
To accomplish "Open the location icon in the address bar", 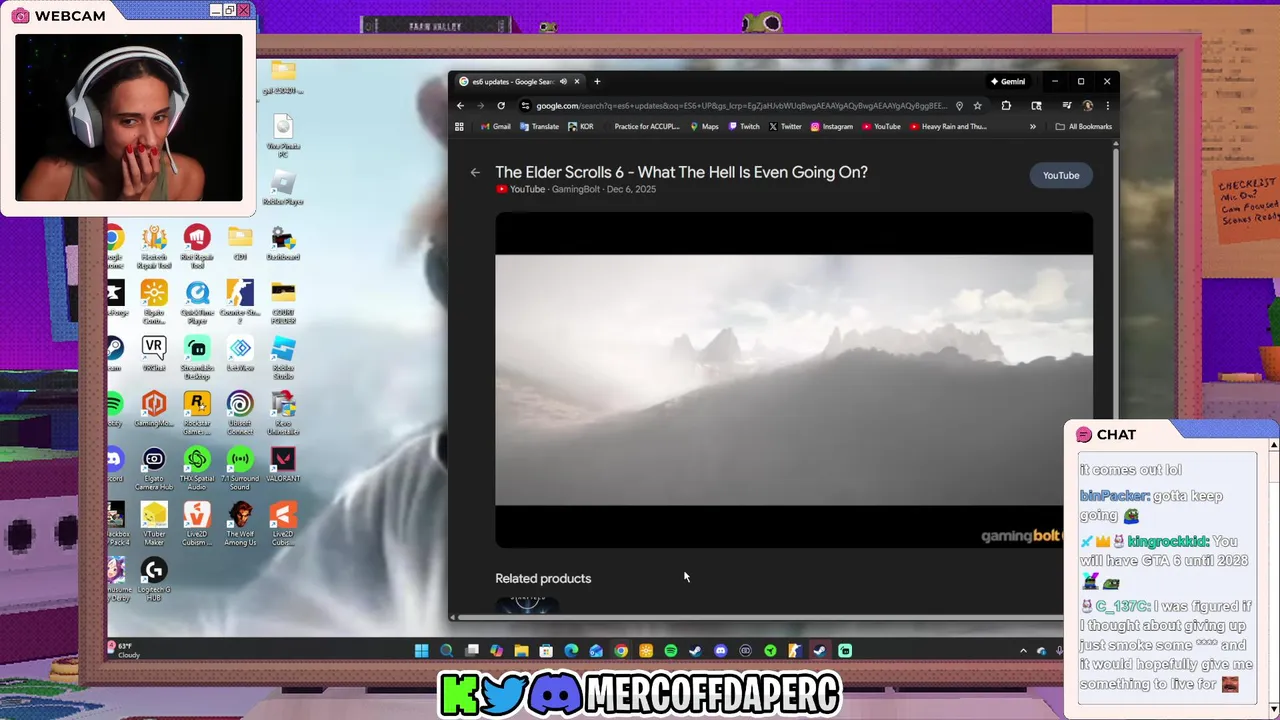I will (x=959, y=106).
